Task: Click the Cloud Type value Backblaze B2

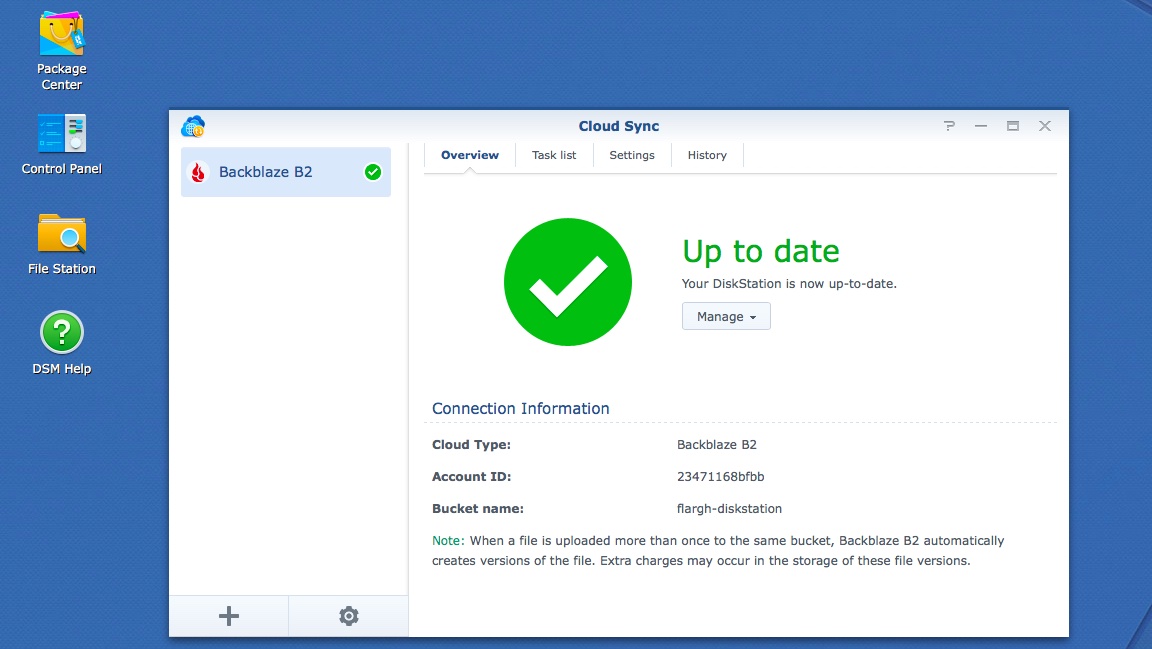Action: 716,445
